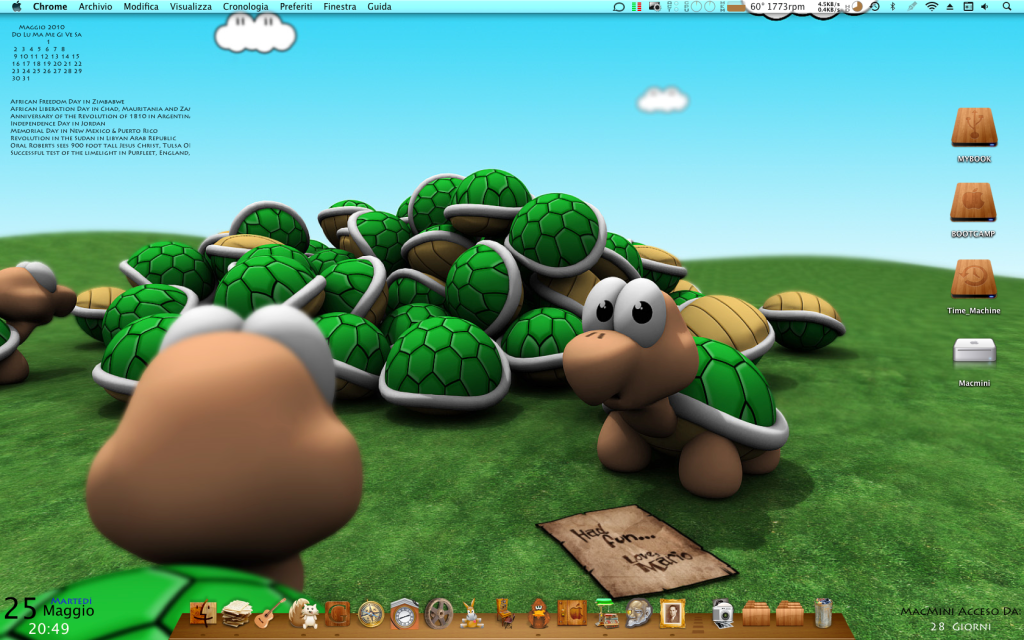Open the wooden wheel Dock icon
Viewport: 1024px width, 640px height.
coord(439,614)
